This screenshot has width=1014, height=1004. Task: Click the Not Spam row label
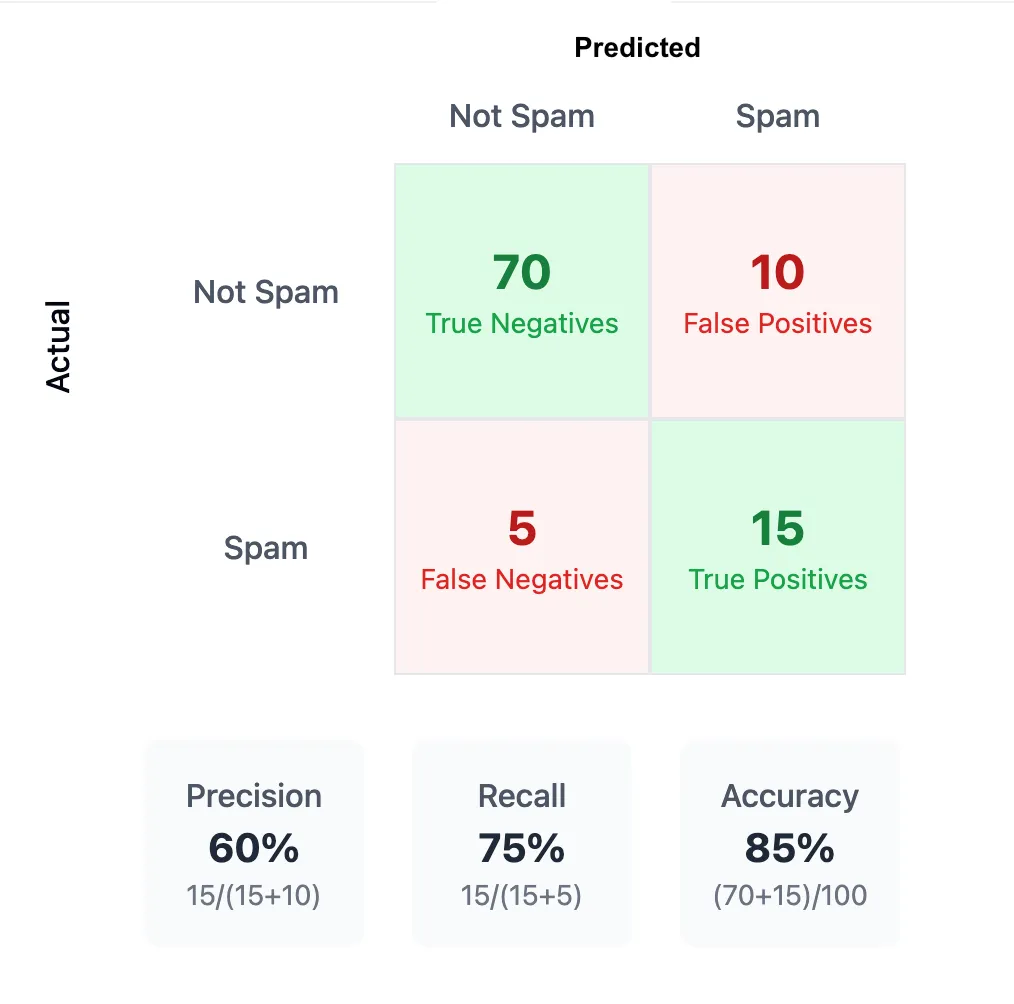pos(266,292)
